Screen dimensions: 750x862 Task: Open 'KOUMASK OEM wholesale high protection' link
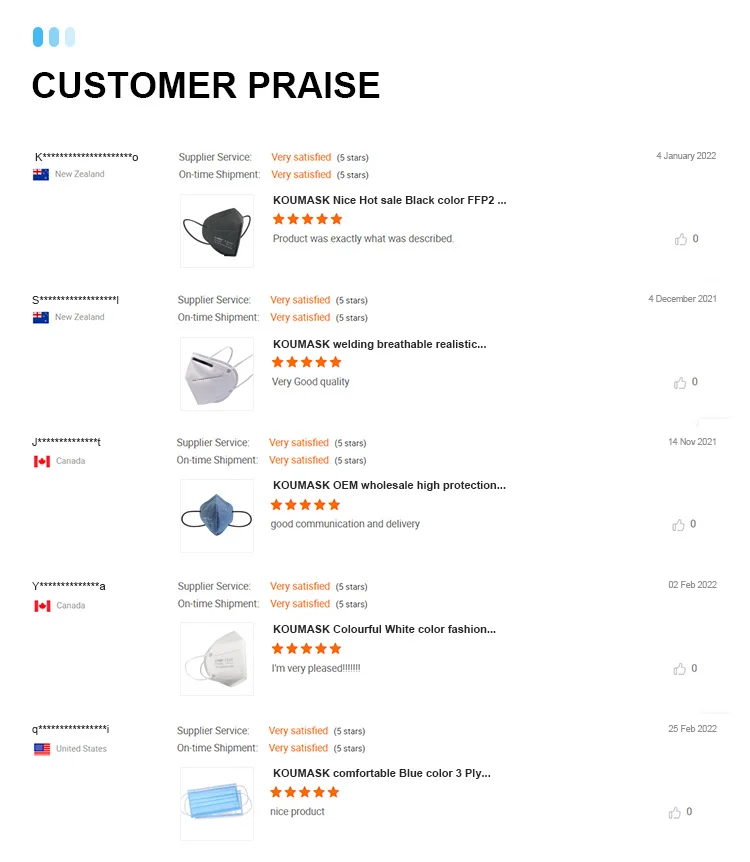tap(389, 486)
